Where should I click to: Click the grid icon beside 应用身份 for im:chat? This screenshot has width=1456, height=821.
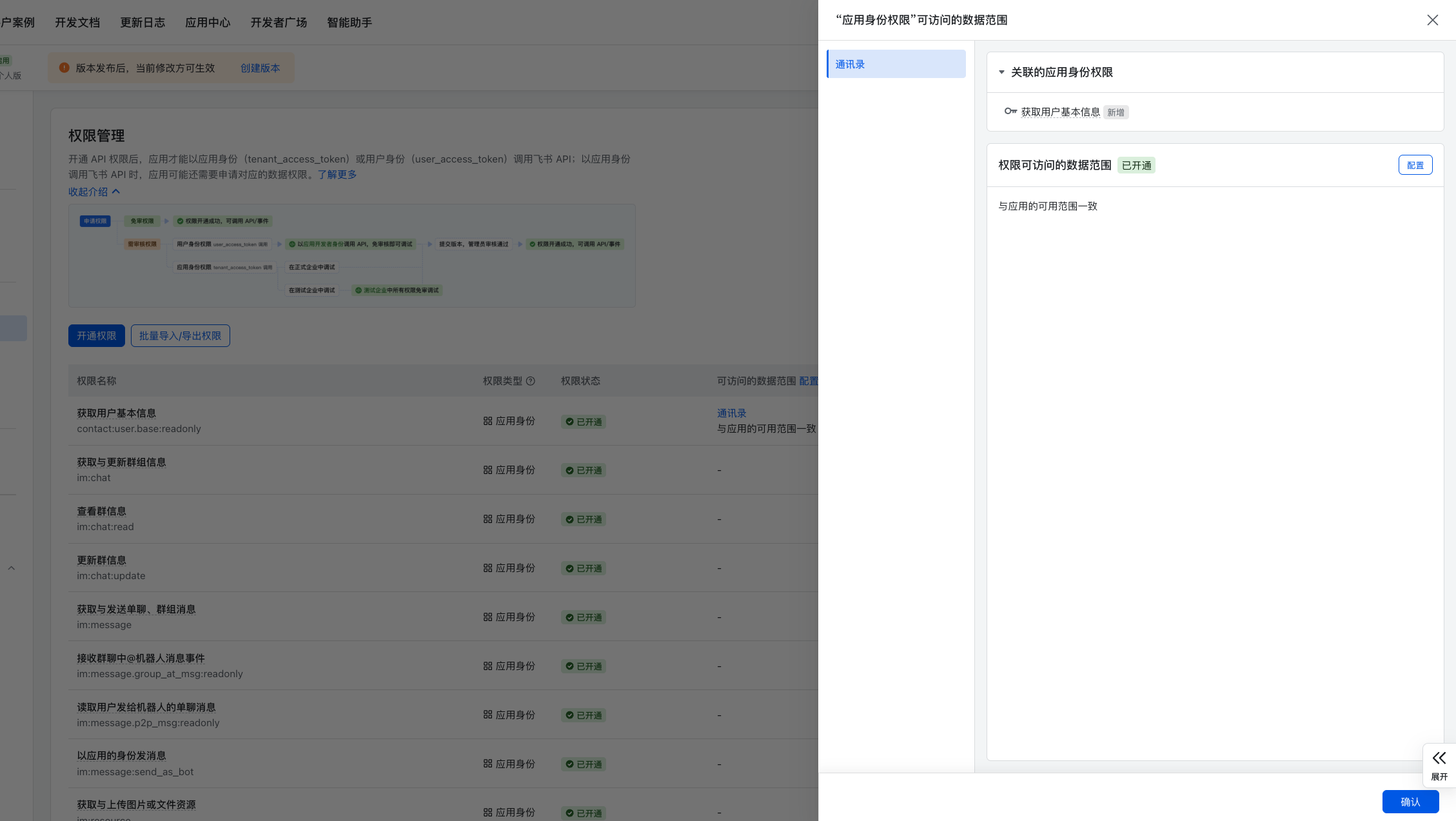[x=487, y=470]
